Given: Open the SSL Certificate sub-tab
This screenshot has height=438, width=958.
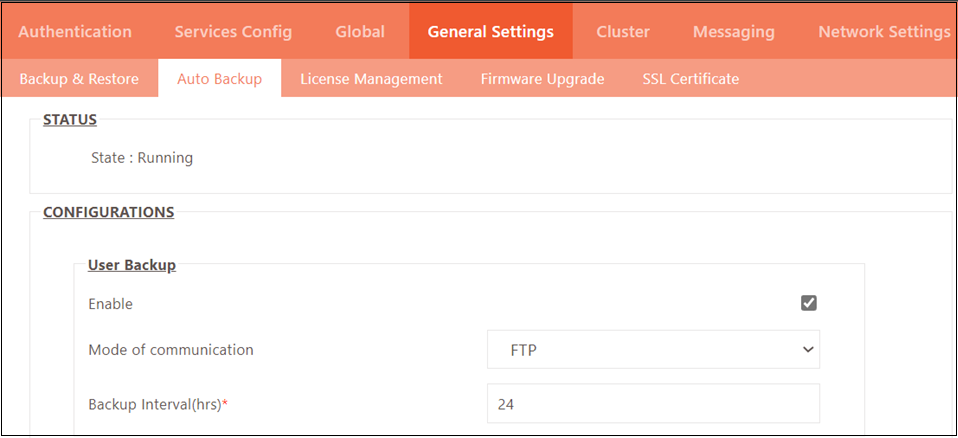Looking at the screenshot, I should pyautogui.click(x=691, y=79).
